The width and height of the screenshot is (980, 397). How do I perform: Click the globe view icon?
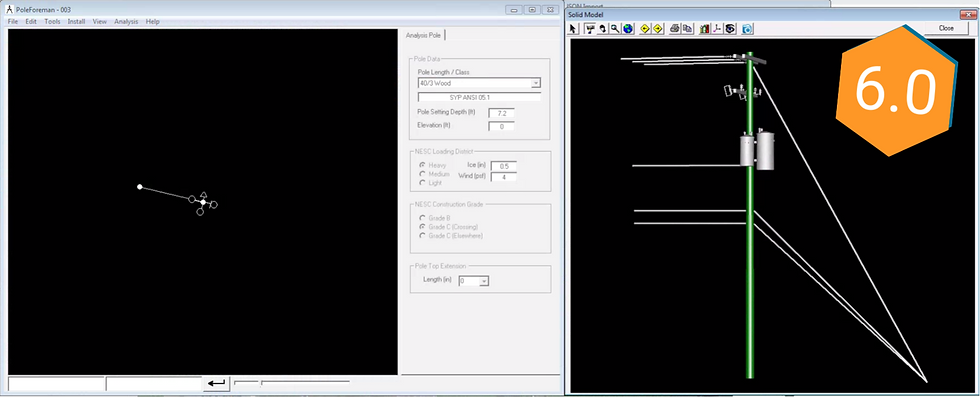tap(628, 29)
